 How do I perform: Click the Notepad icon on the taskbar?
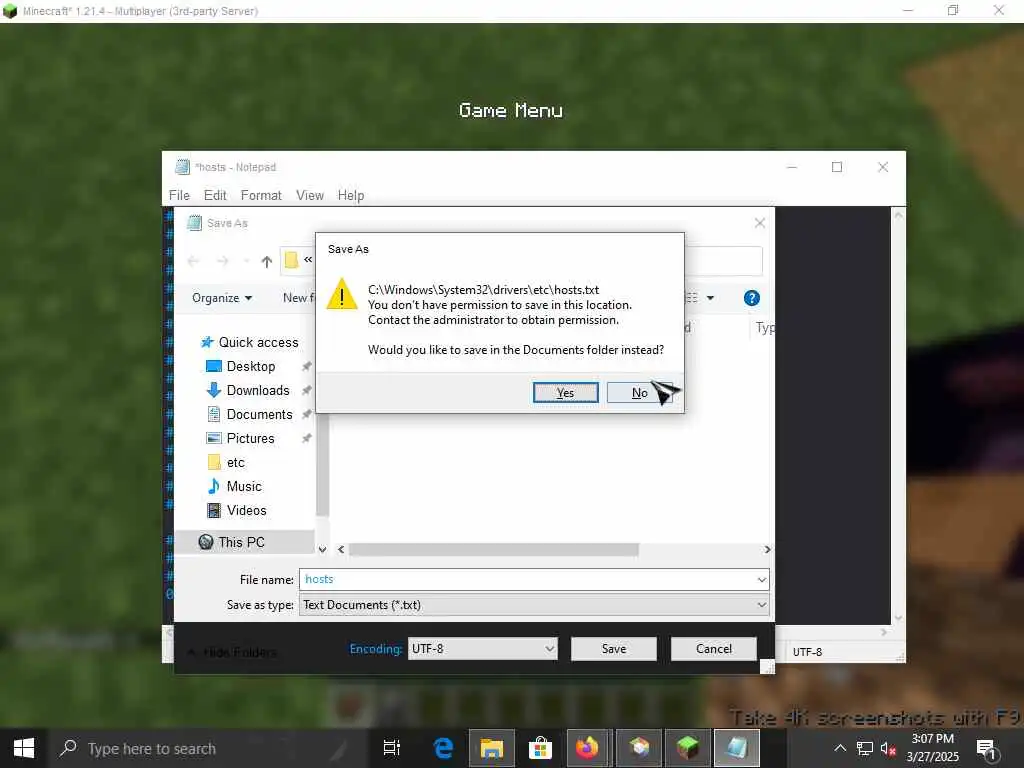point(737,748)
